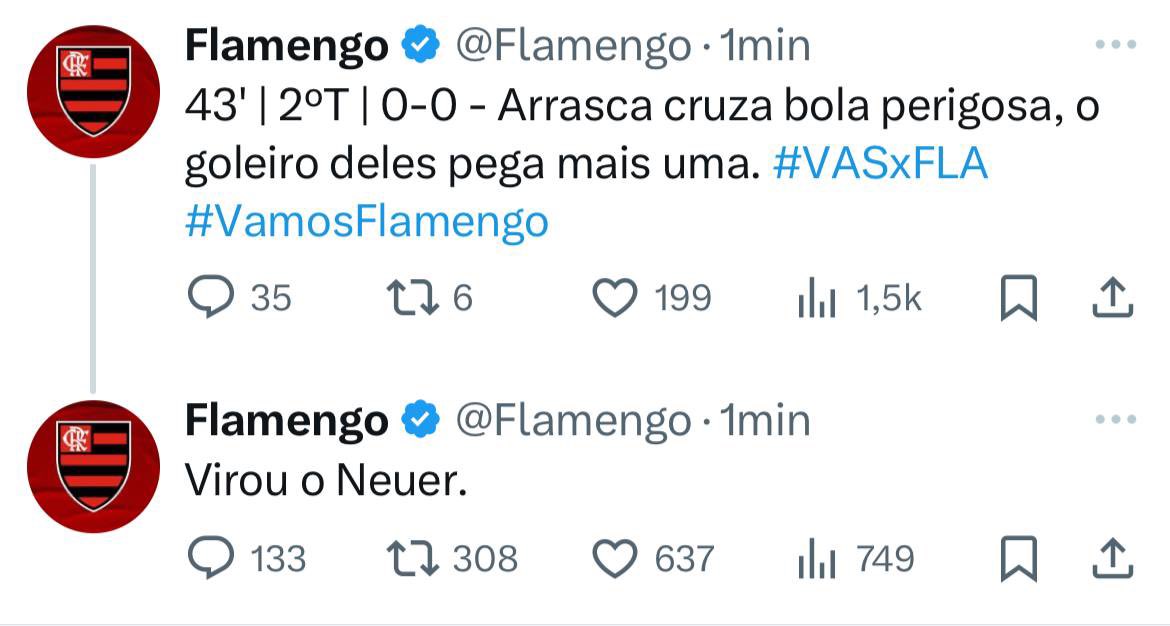Like the 'Virou o Neuer.' tweet
Viewport: 1170px width, 626px height.
click(615, 558)
